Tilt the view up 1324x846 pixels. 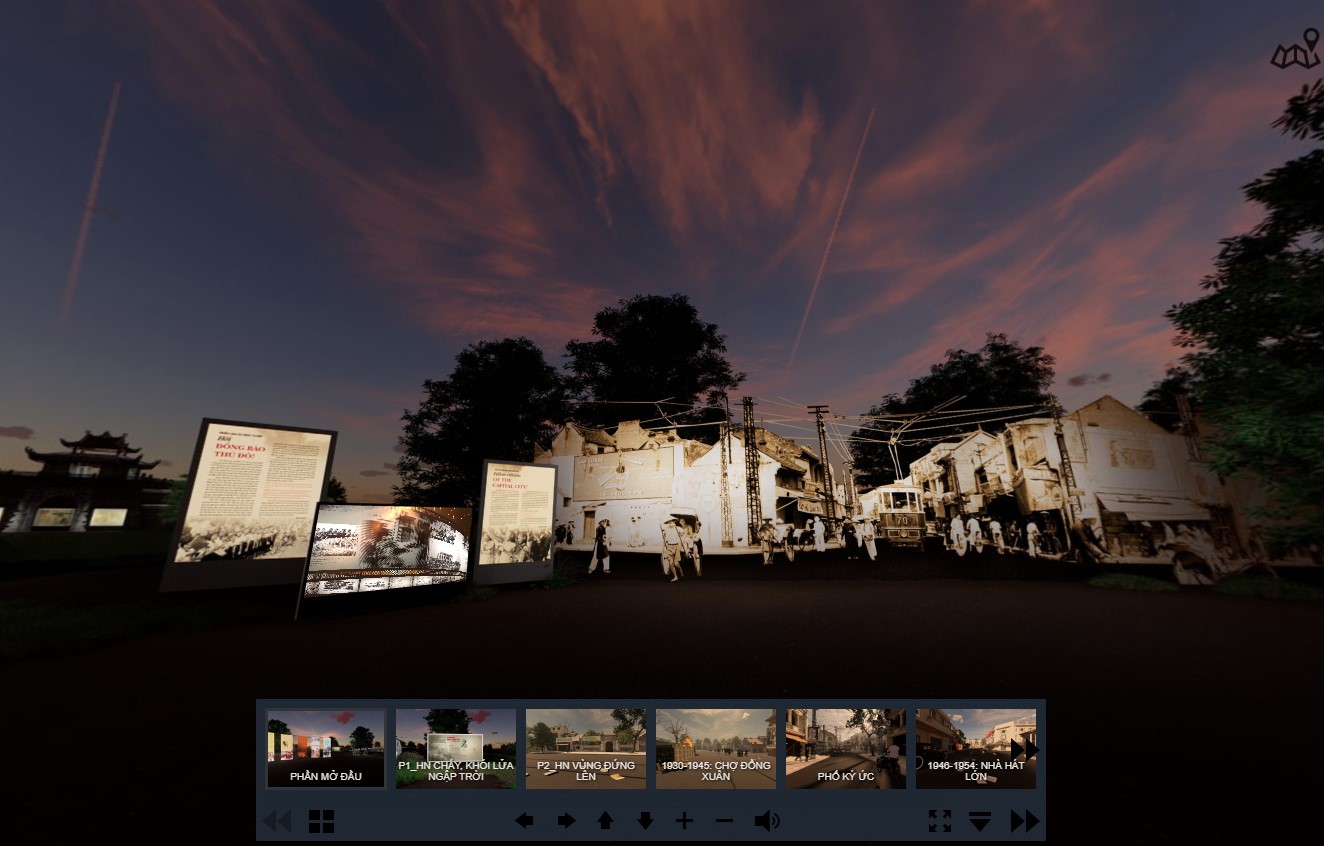[x=605, y=821]
